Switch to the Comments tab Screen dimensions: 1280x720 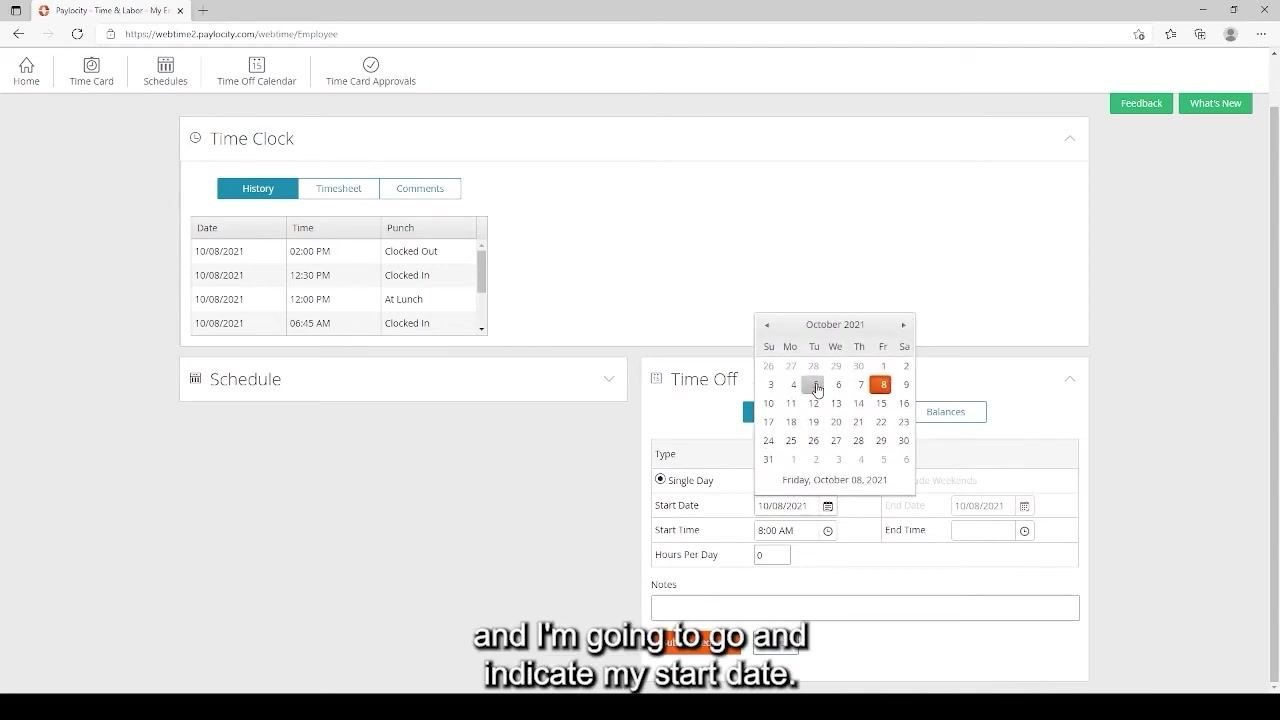coord(420,188)
